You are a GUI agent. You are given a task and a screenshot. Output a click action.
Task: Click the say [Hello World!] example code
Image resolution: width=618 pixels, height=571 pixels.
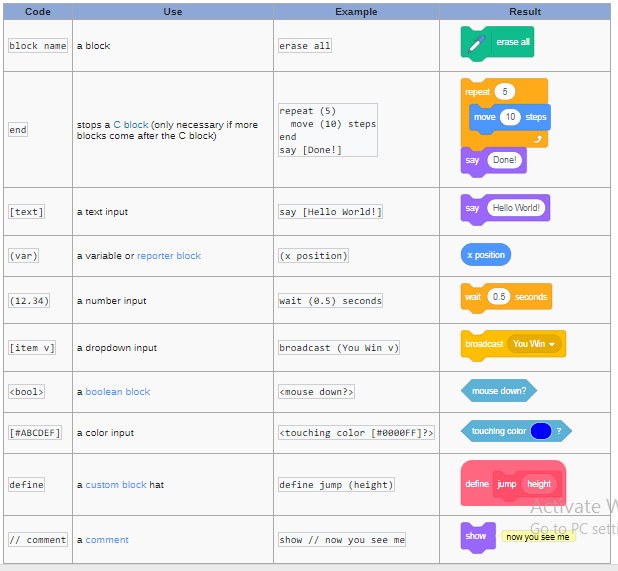(x=330, y=212)
